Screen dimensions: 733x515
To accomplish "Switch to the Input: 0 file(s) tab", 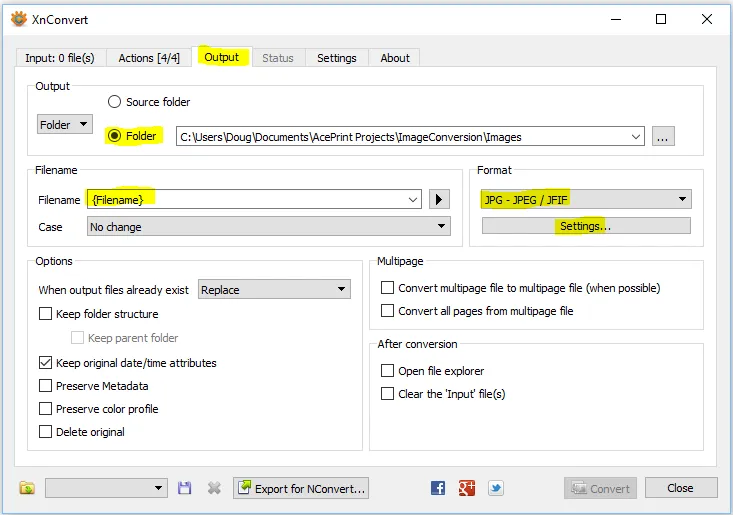I will point(60,58).
